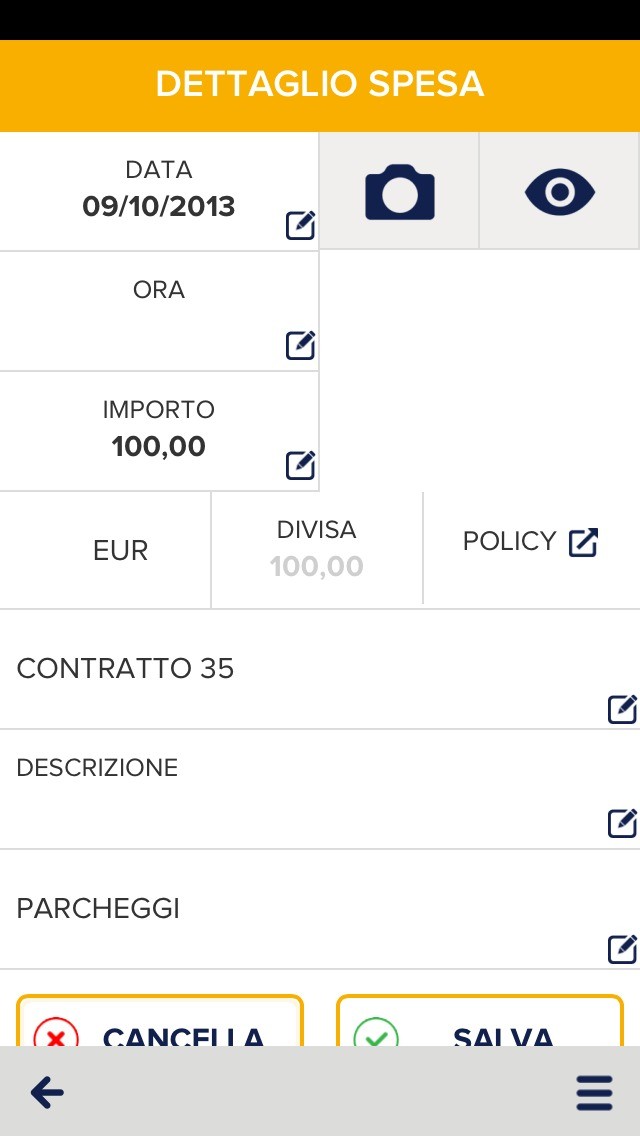Tap the date value 09/10/2013
Image resolution: width=640 pixels, height=1136 pixels.
pos(159,207)
